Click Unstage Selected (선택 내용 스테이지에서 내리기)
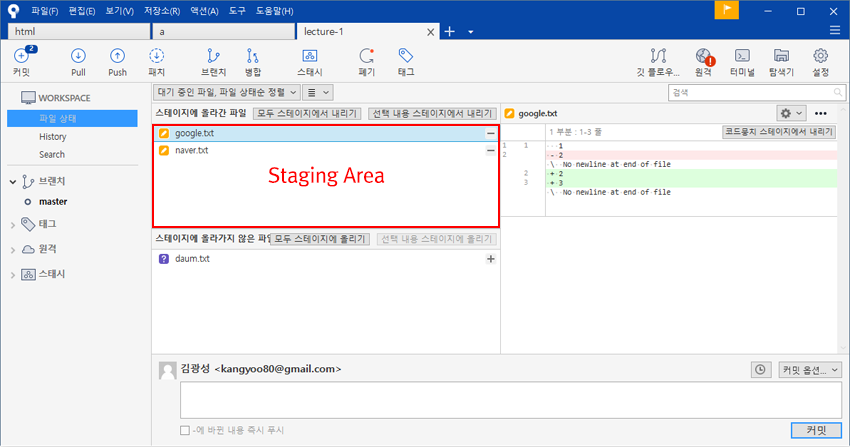Image resolution: width=850 pixels, height=447 pixels. click(432, 114)
